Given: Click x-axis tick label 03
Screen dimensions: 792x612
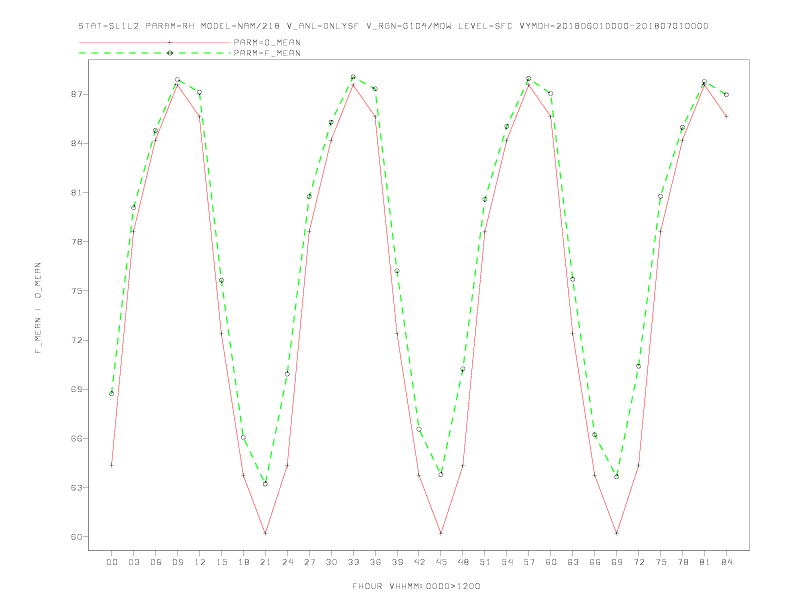Looking at the screenshot, I should (x=133, y=562).
